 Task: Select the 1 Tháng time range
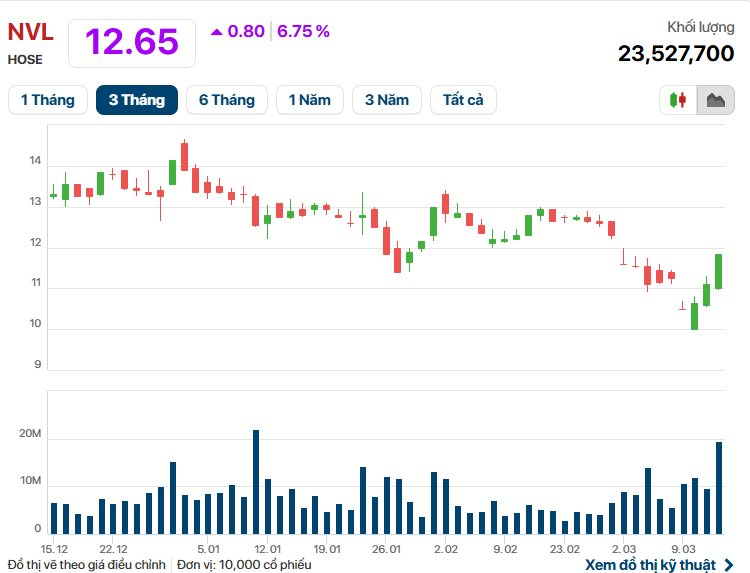tap(48, 100)
